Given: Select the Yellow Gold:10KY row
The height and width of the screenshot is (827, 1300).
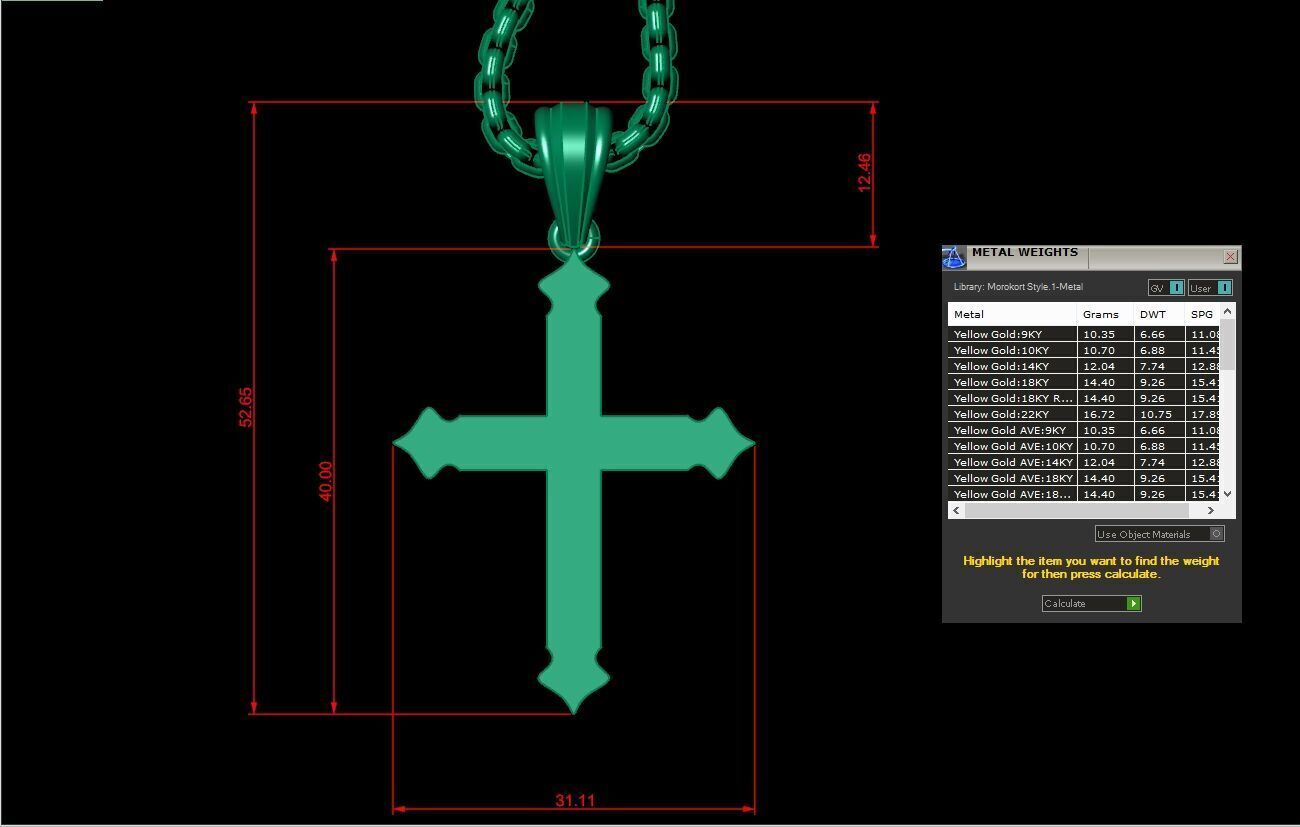Looking at the screenshot, I should coord(1084,350).
